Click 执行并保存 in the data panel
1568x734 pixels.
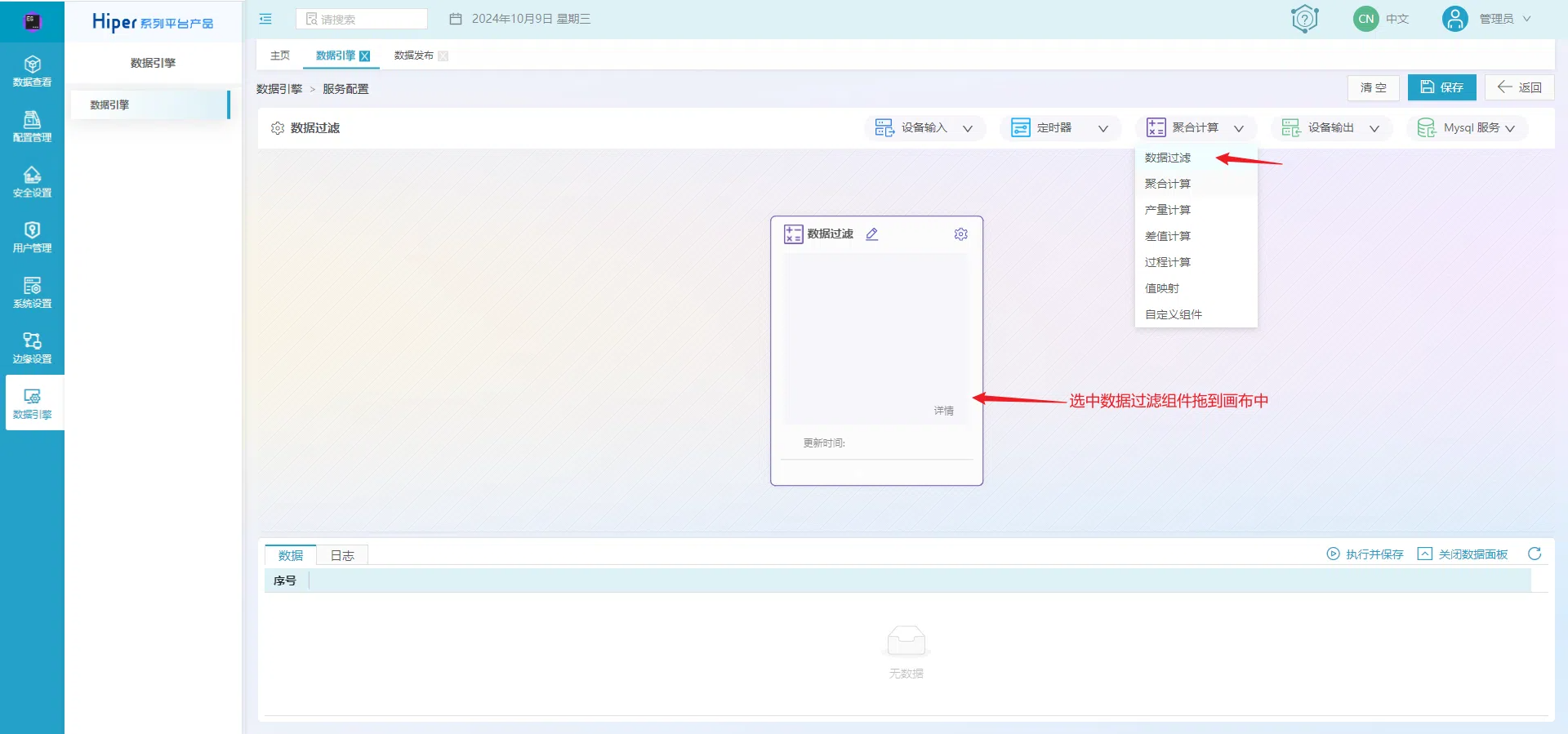point(1365,554)
